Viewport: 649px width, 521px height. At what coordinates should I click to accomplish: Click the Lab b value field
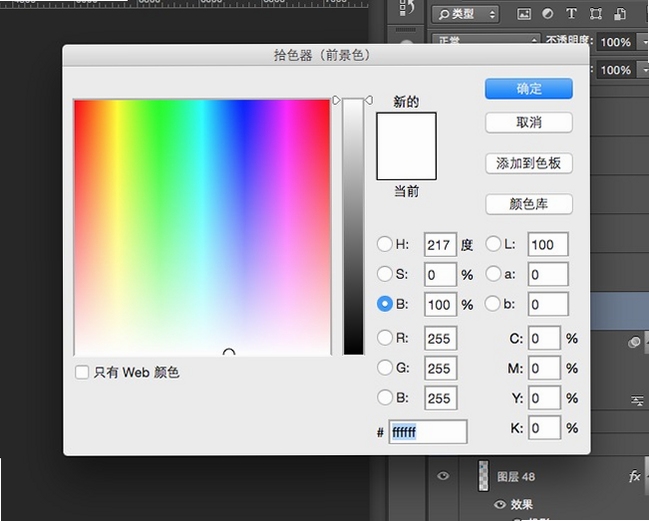[548, 305]
